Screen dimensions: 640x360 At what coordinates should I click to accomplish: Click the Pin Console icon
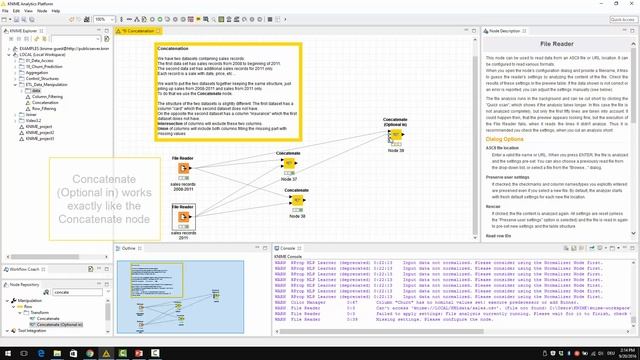(591, 248)
